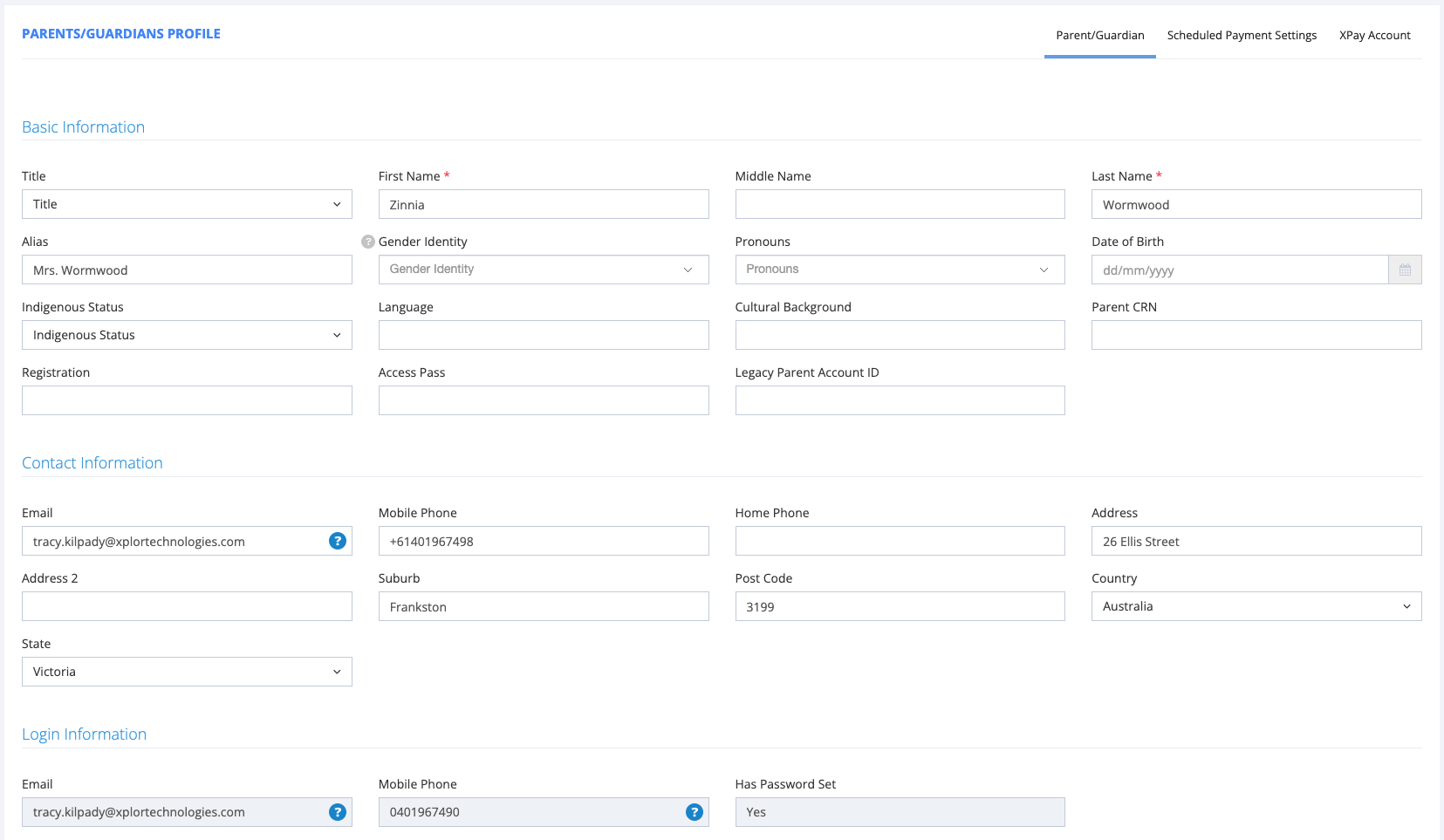The height and width of the screenshot is (840, 1444).
Task: Click the help icon next to login Email
Action: click(x=337, y=812)
